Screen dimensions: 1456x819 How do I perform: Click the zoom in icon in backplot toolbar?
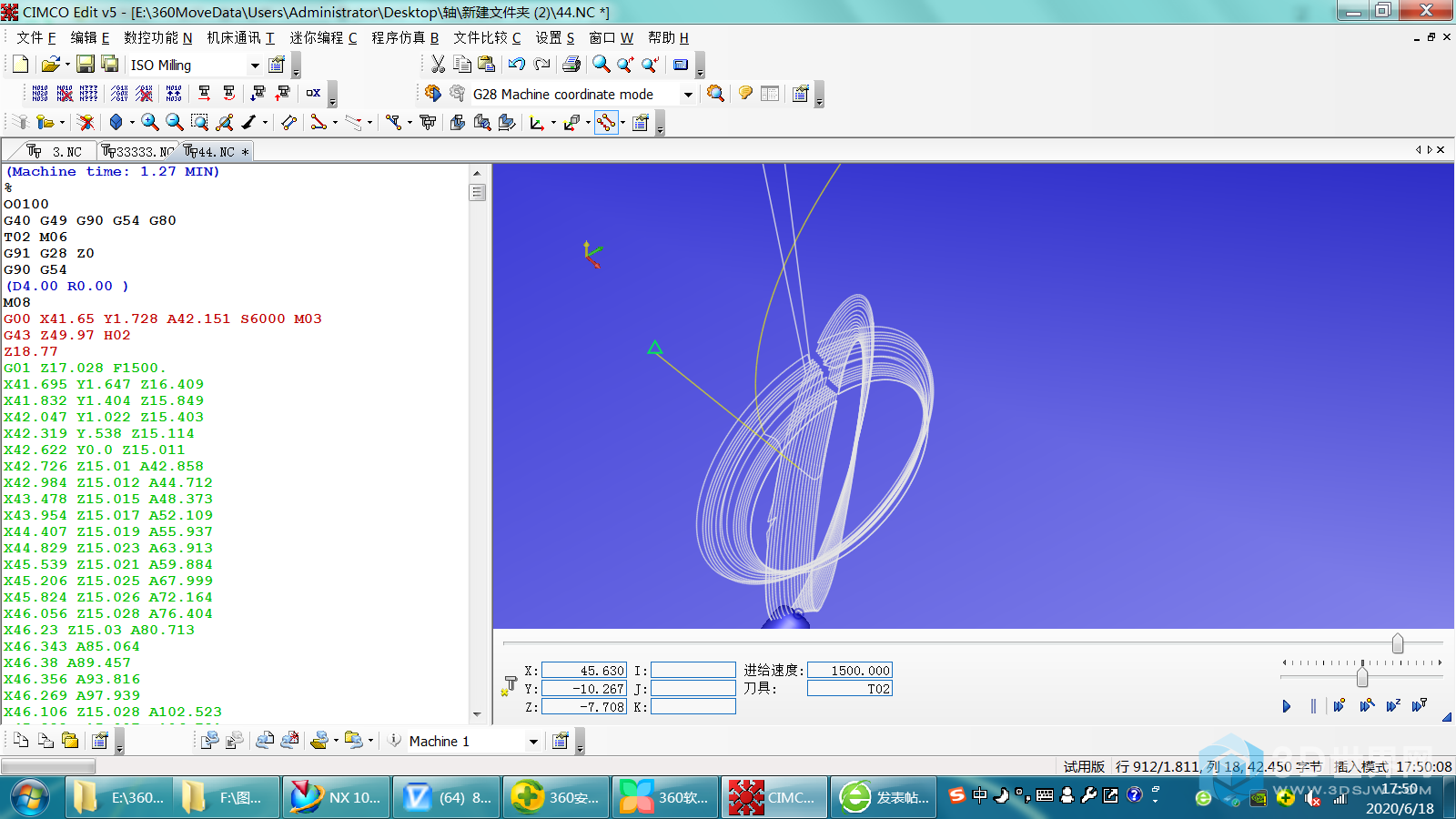click(x=150, y=123)
